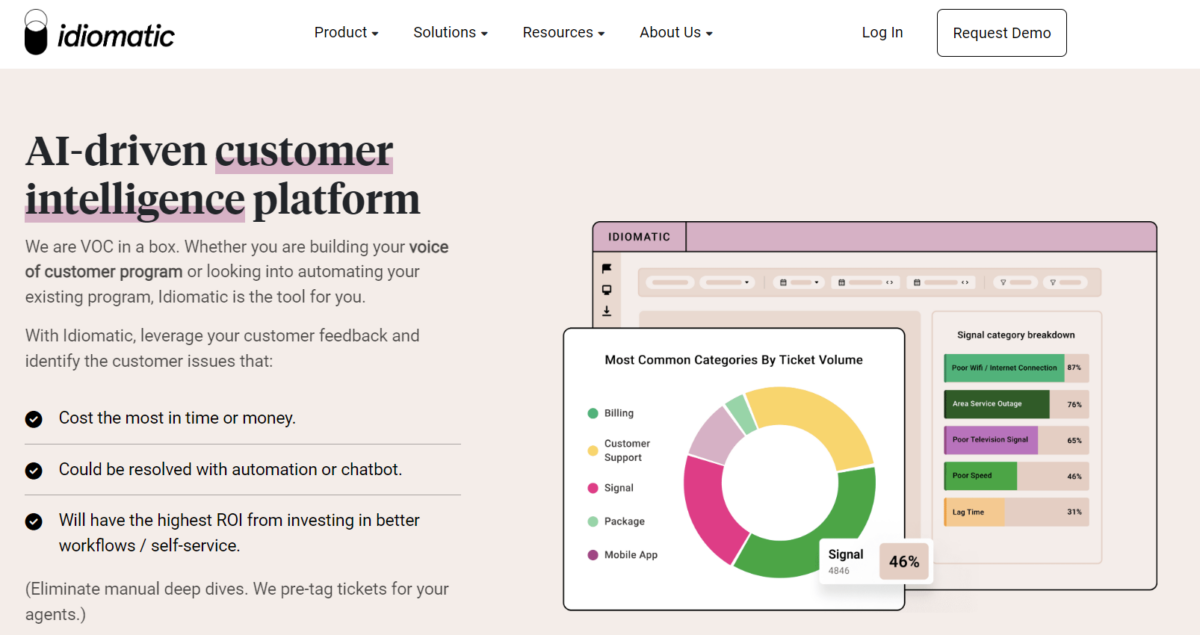1200x635 pixels.
Task: Click the Idiomatic logo in the header
Action: tap(99, 32)
